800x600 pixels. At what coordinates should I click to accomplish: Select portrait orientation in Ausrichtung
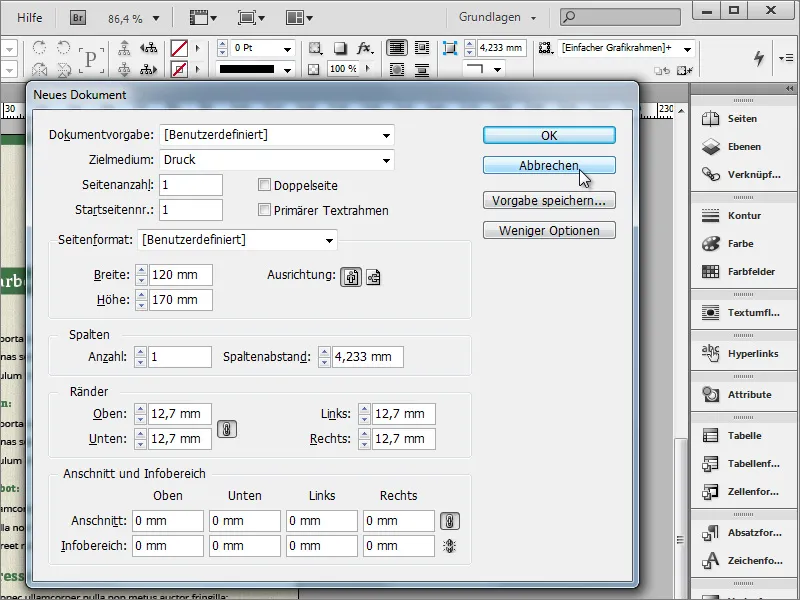tap(351, 277)
